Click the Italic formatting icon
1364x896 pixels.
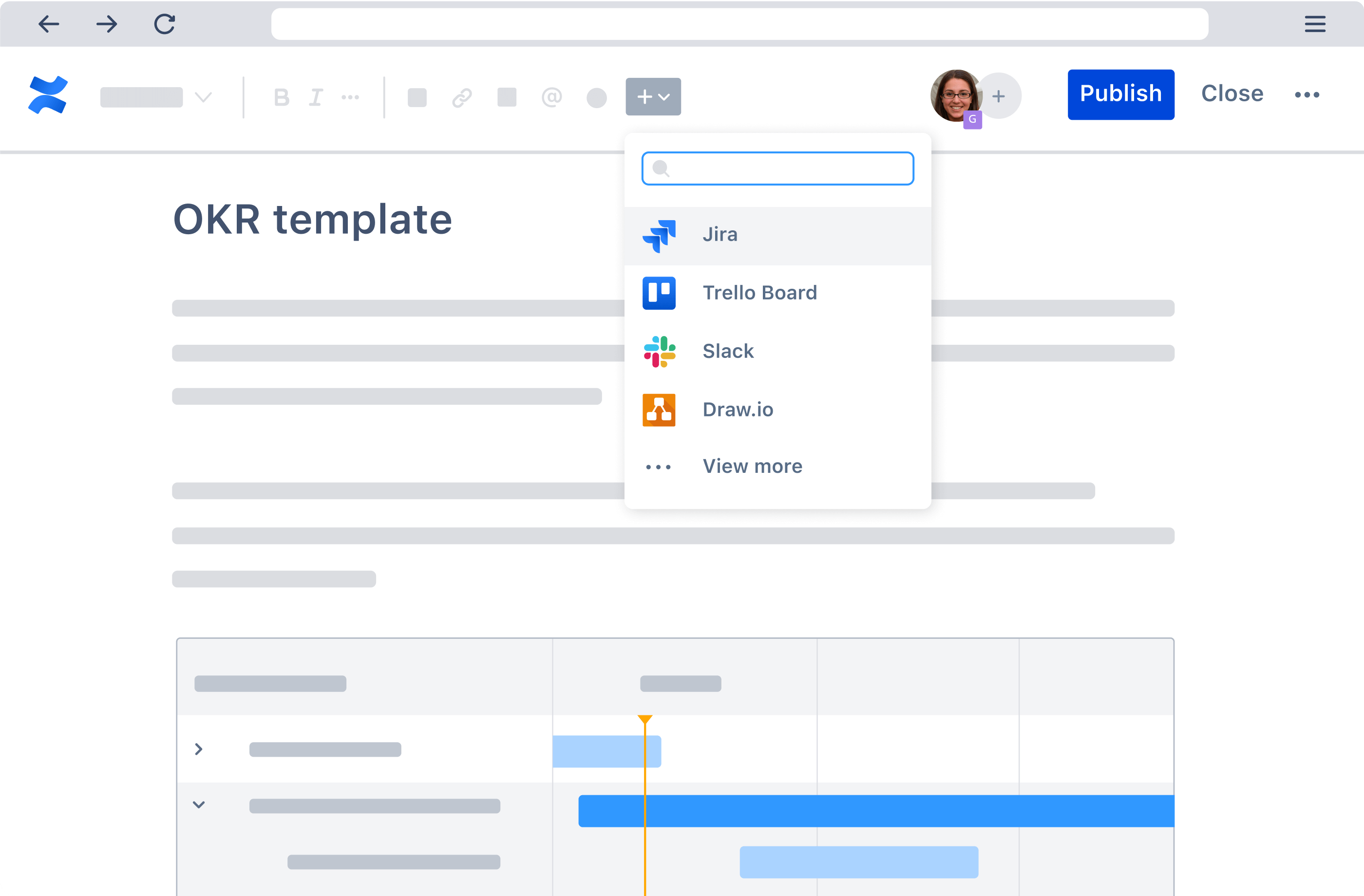pyautogui.click(x=315, y=97)
